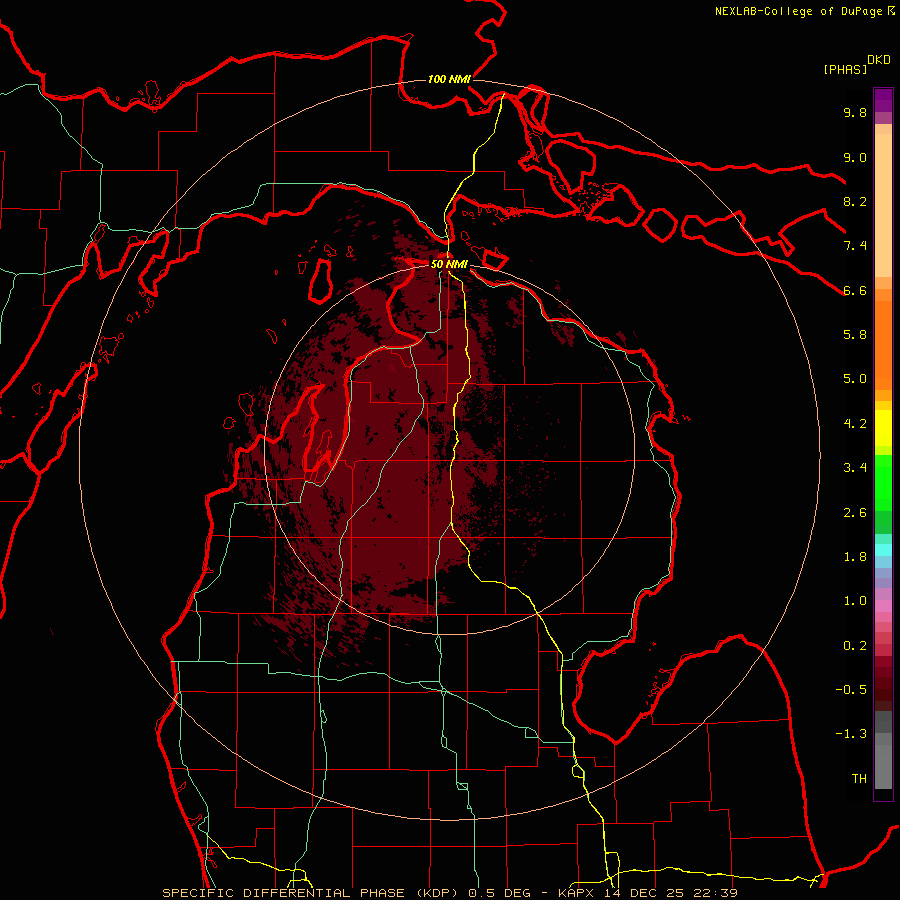900x900 pixels.
Task: Click the 50 NMI range ring label
Action: tap(449, 264)
